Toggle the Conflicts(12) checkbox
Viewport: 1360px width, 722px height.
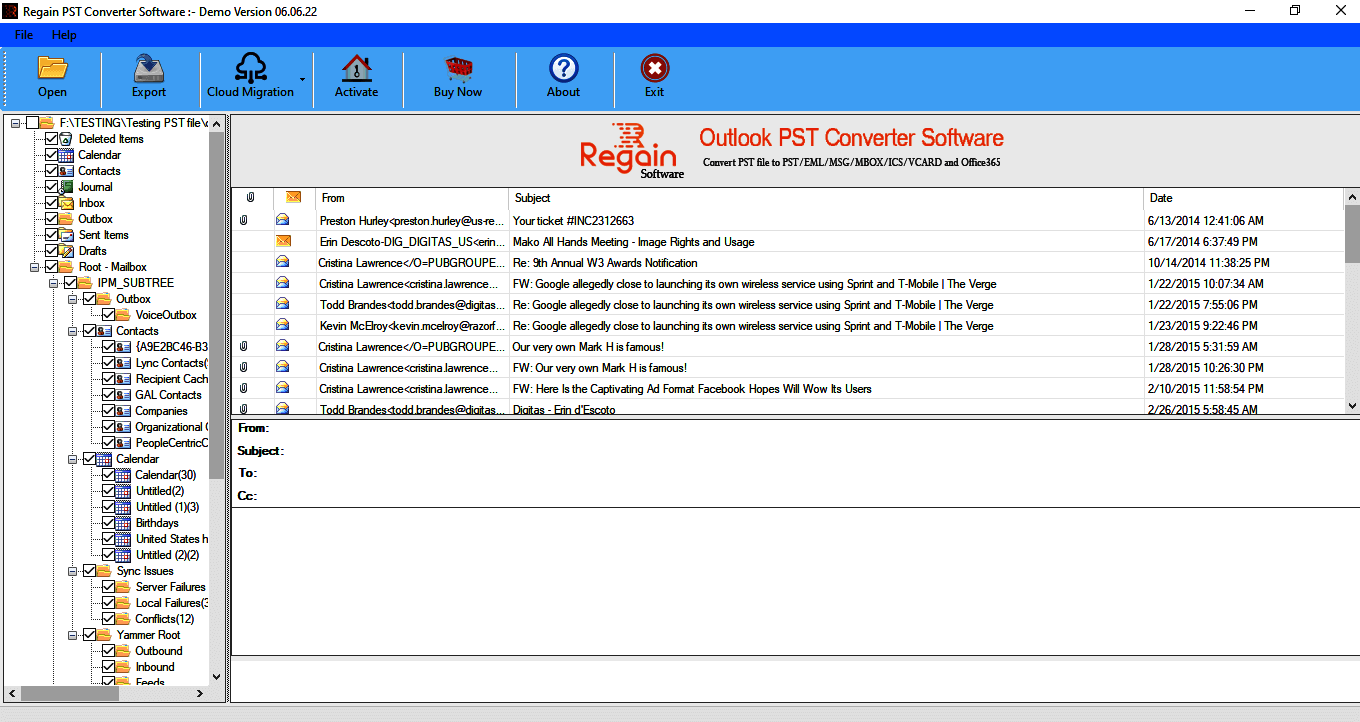point(109,619)
